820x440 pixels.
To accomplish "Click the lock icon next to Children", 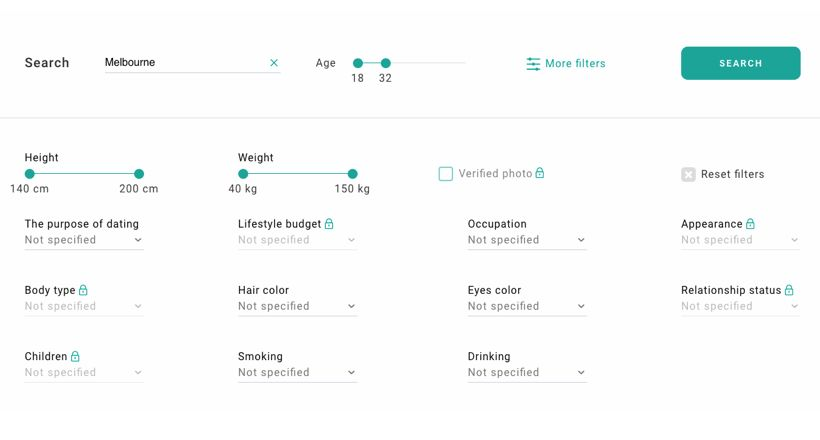I will pyautogui.click(x=75, y=356).
